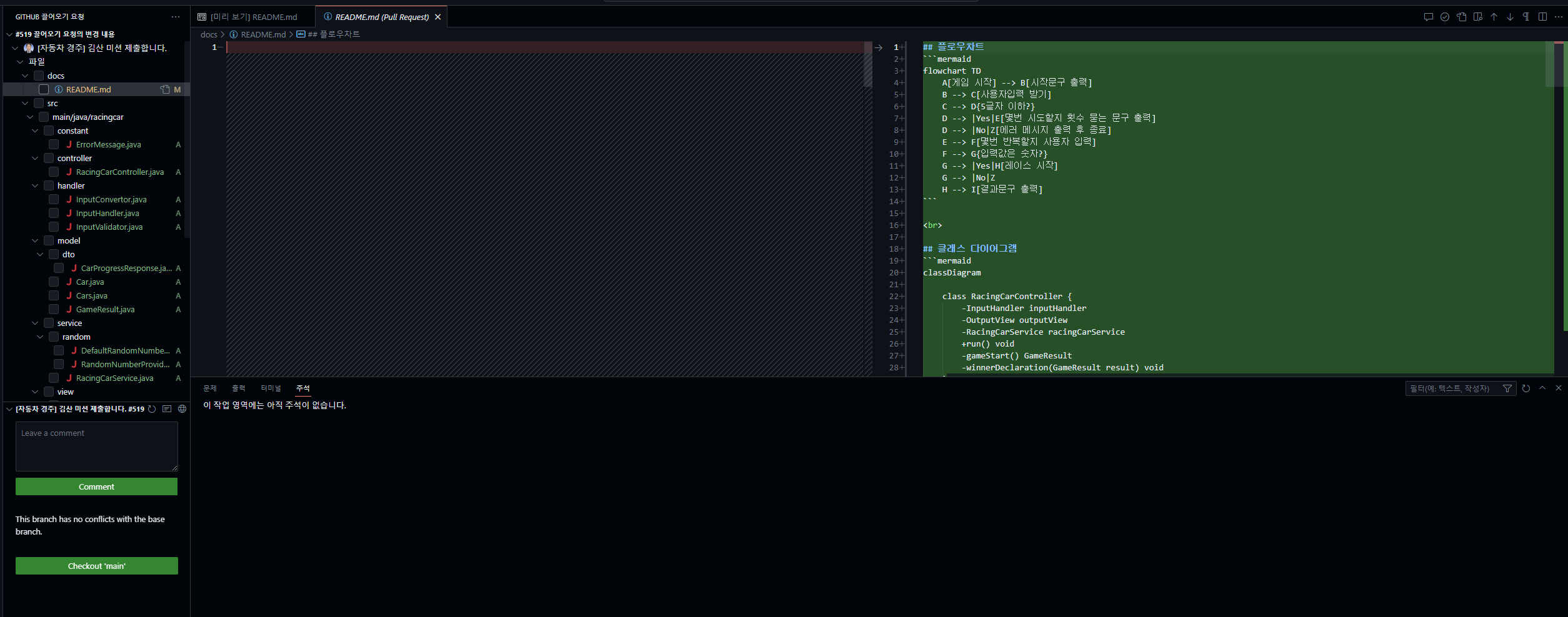Collapse the random folder
This screenshot has height=617, width=1568.
point(40,337)
